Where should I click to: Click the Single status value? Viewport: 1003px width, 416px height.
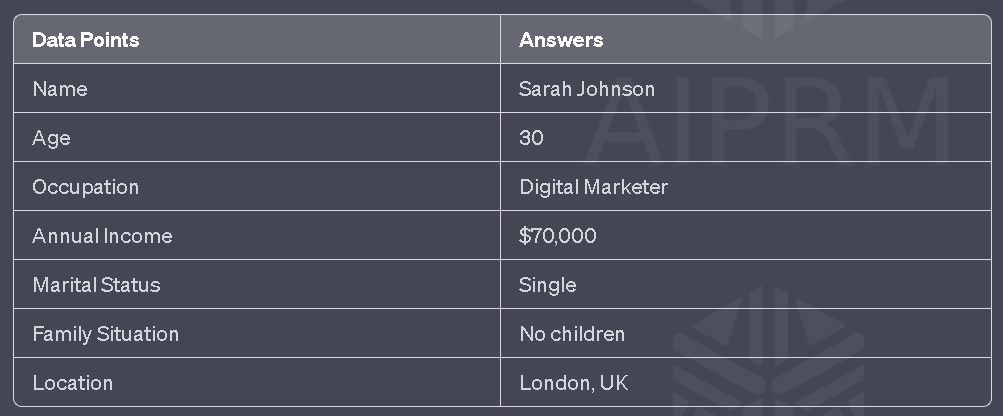[x=548, y=285]
